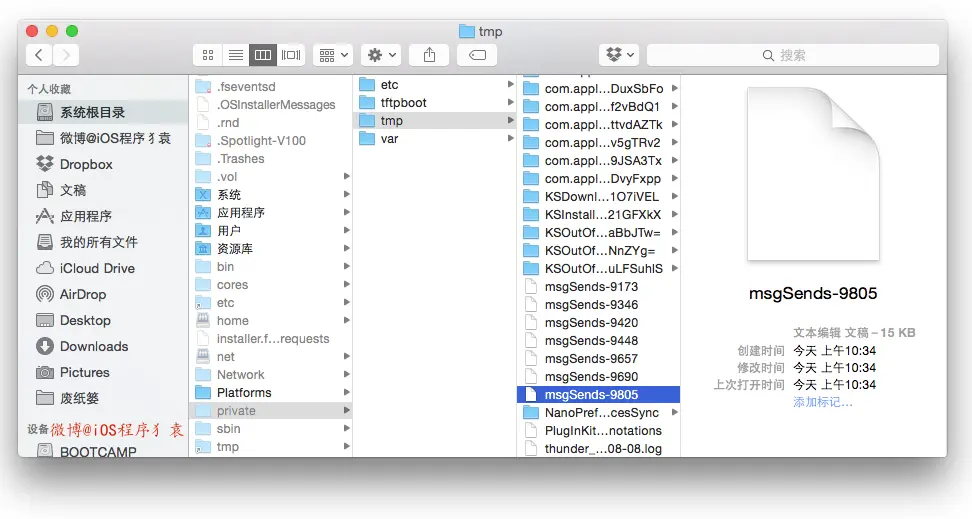Image resolution: width=972 pixels, height=519 pixels.
Task: Select NanoPref…cesSync folder
Action: click(598, 412)
